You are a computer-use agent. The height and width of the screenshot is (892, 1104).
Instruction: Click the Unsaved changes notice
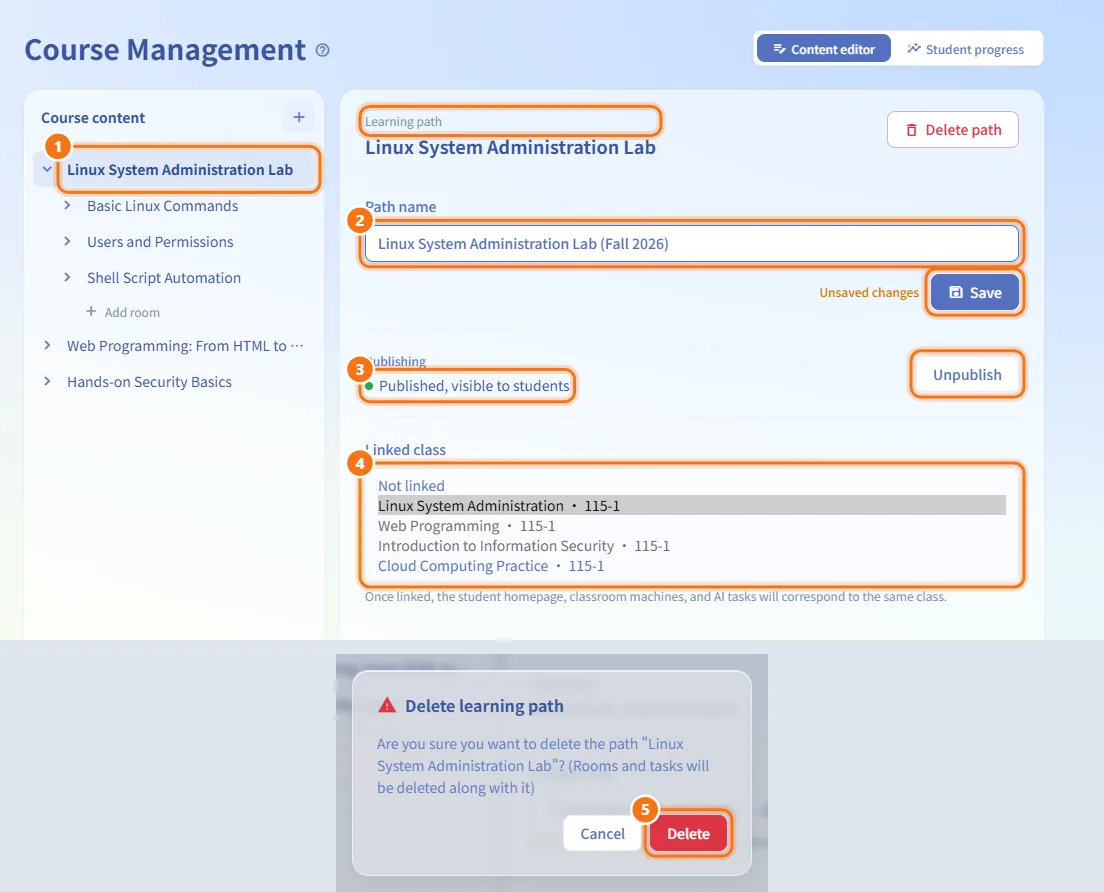[869, 292]
